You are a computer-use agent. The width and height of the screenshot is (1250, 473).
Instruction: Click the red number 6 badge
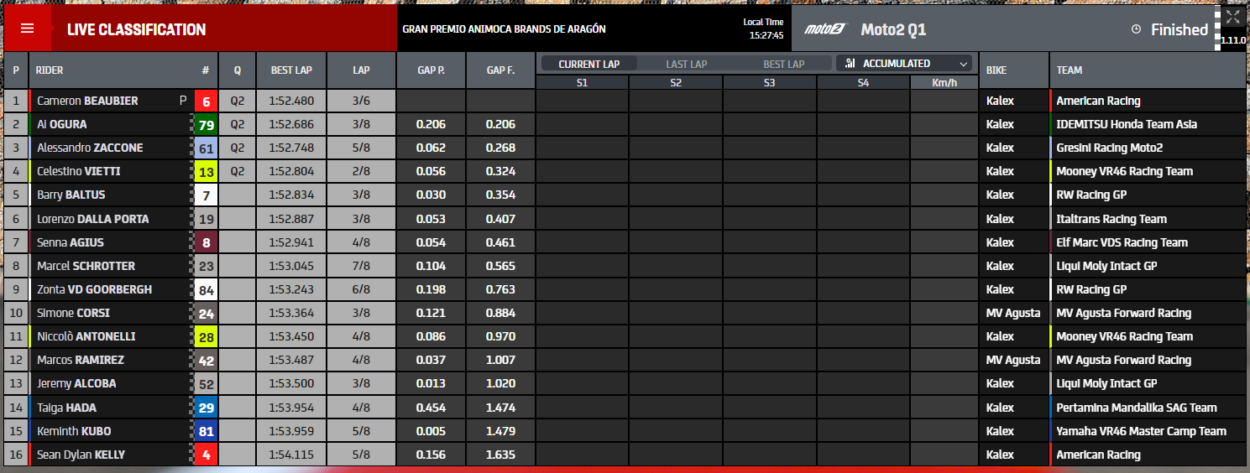tap(205, 101)
